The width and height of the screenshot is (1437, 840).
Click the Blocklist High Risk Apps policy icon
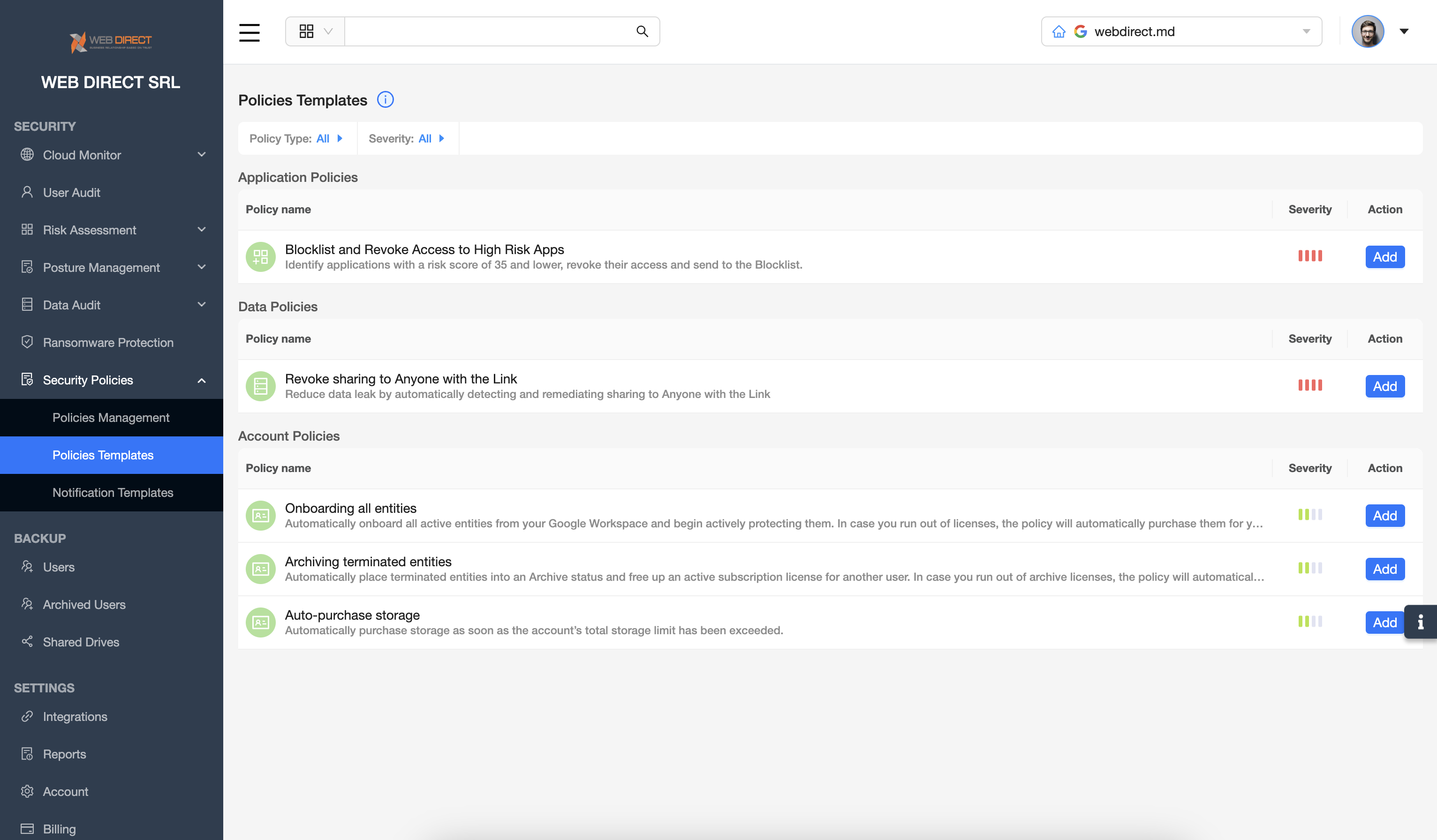pos(261,257)
